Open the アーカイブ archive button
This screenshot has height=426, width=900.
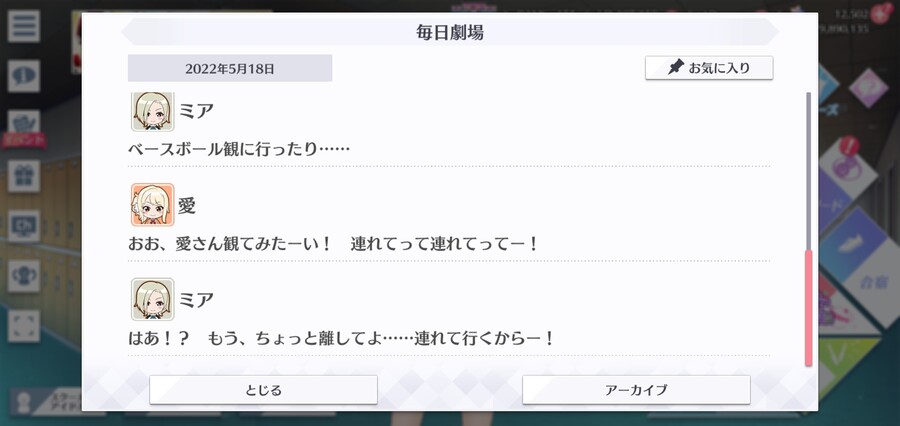tap(636, 390)
